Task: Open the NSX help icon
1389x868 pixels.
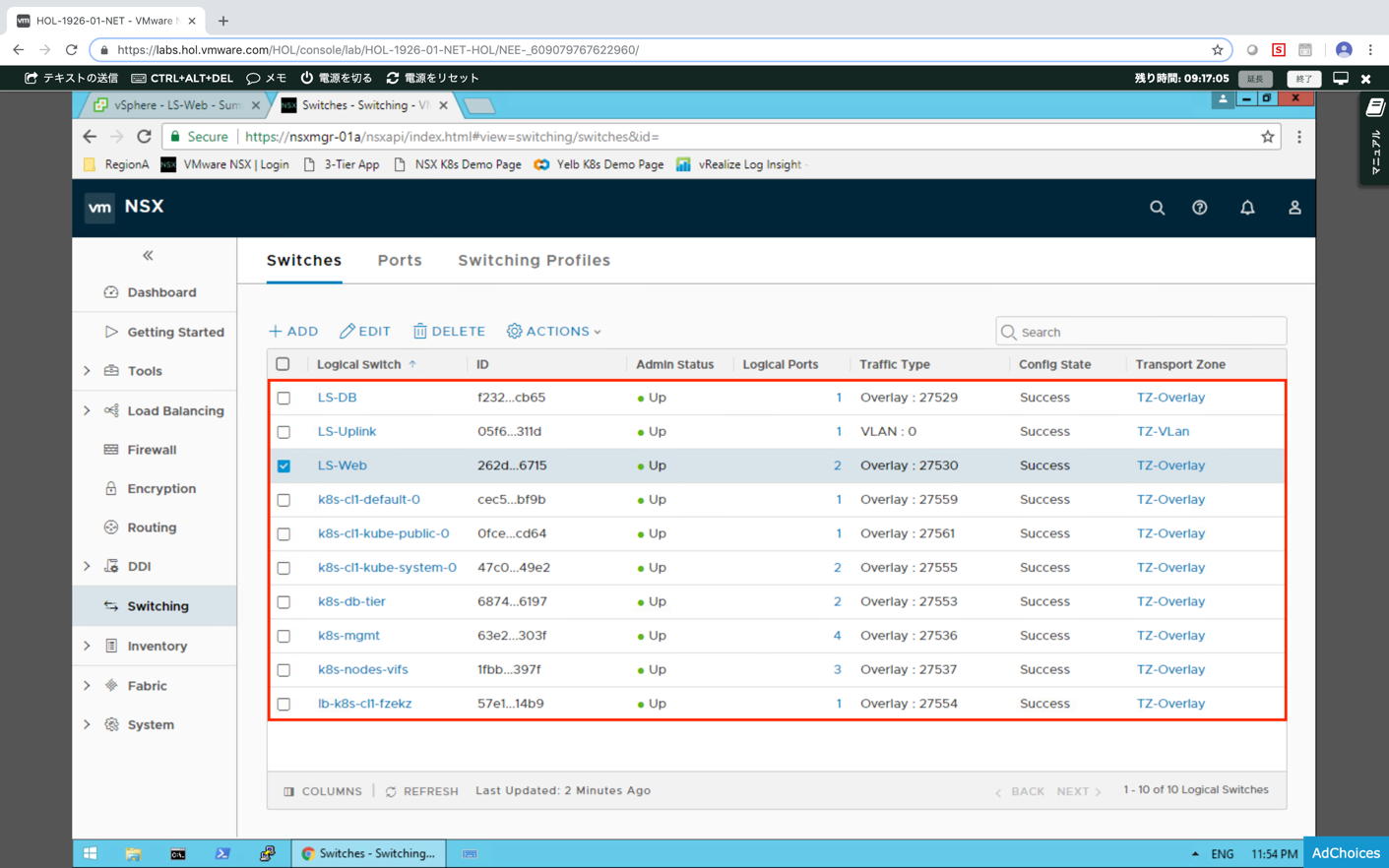Action: tap(1199, 208)
